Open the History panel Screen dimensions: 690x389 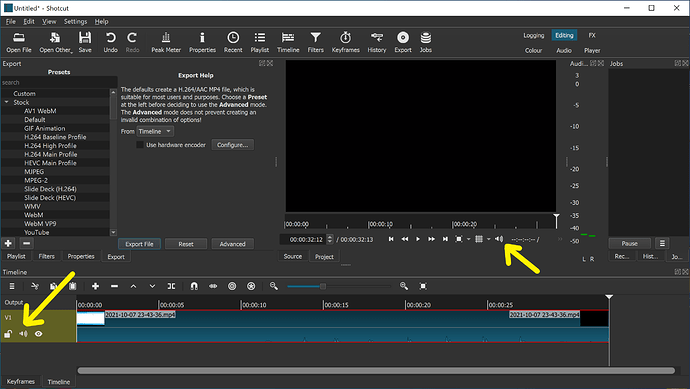click(377, 42)
